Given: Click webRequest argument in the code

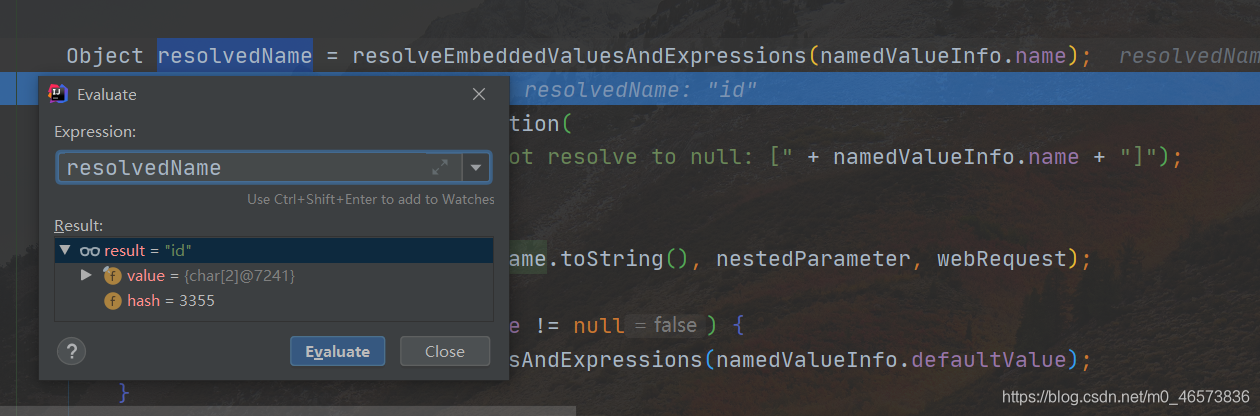Looking at the screenshot, I should click(x=1002, y=259).
